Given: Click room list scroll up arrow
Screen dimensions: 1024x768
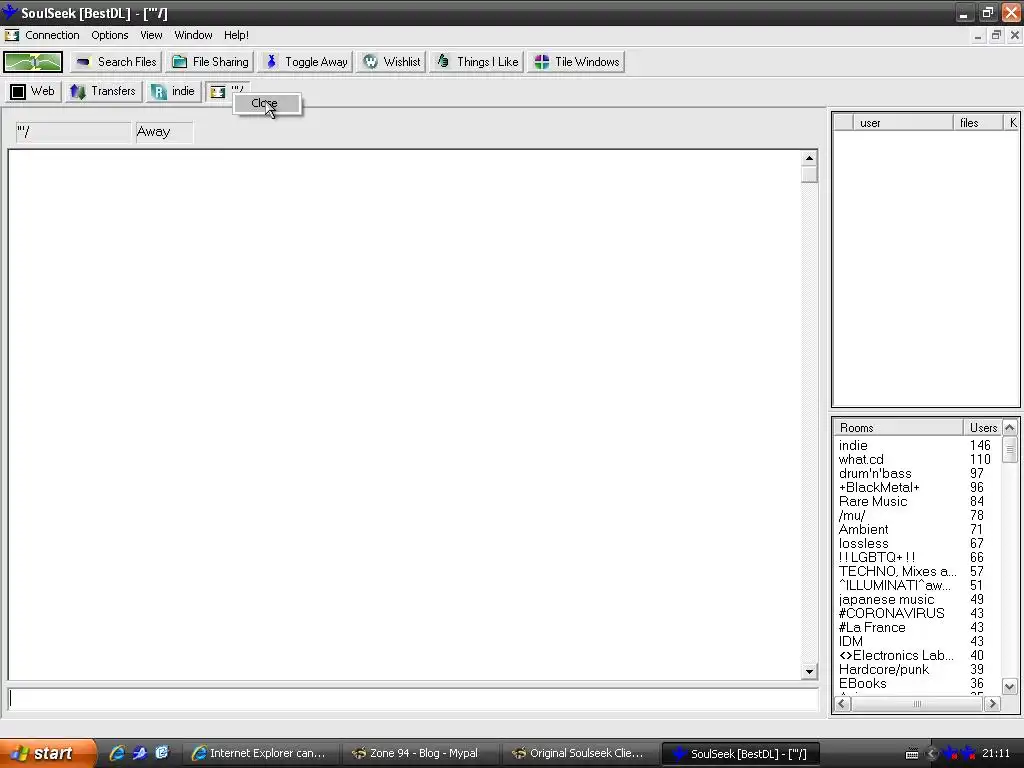Looking at the screenshot, I should [x=1010, y=428].
